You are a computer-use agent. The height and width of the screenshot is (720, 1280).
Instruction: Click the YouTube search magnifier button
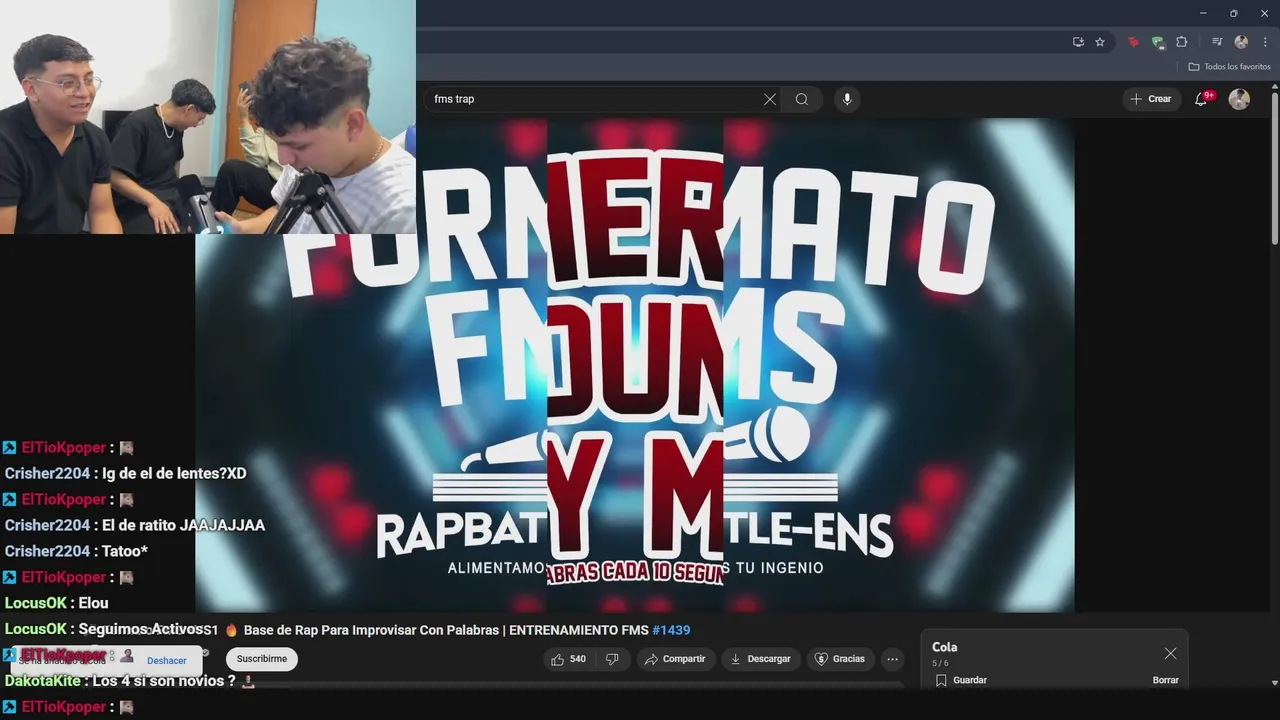pos(802,99)
